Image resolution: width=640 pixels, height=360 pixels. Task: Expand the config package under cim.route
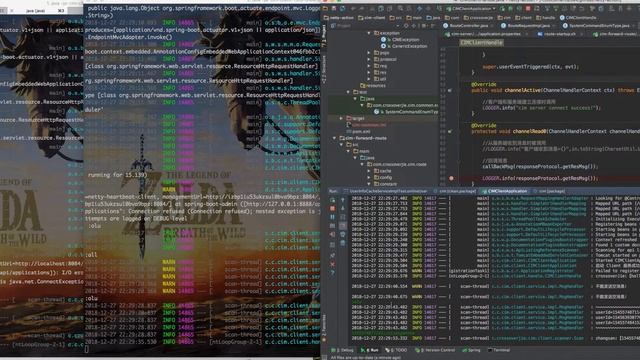pos(369,177)
